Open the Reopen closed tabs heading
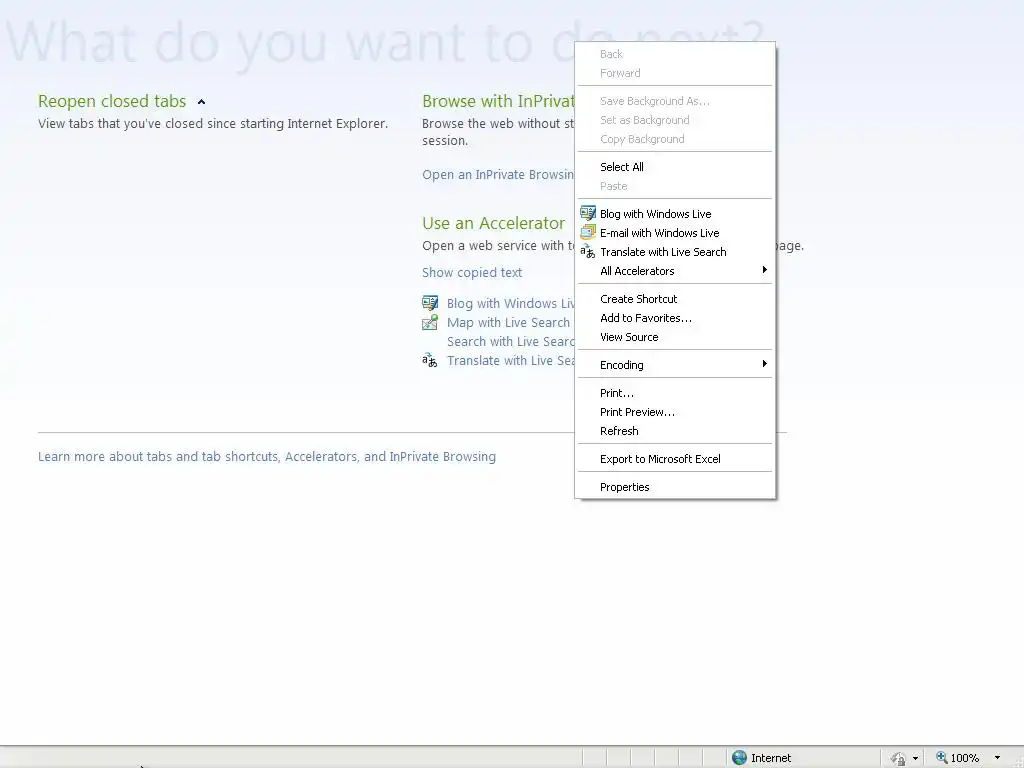 tap(112, 101)
